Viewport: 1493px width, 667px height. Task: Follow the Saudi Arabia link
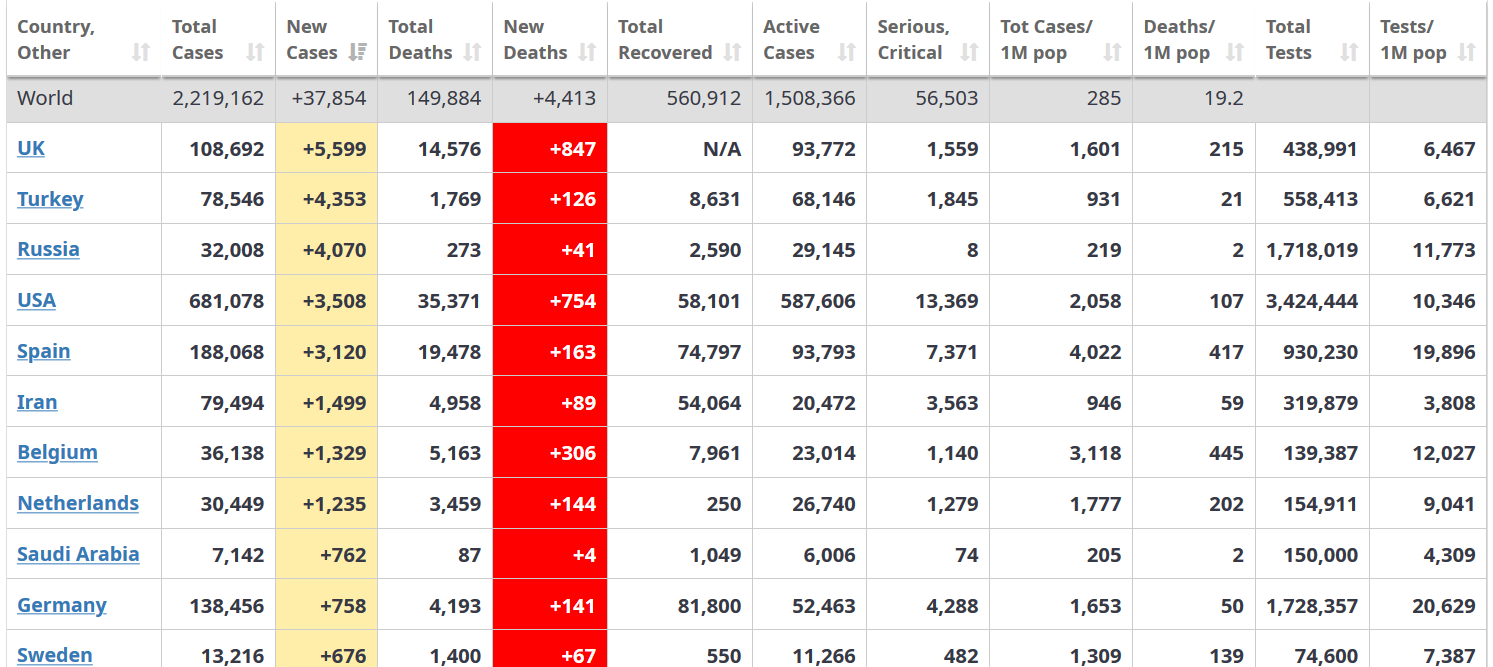[78, 554]
